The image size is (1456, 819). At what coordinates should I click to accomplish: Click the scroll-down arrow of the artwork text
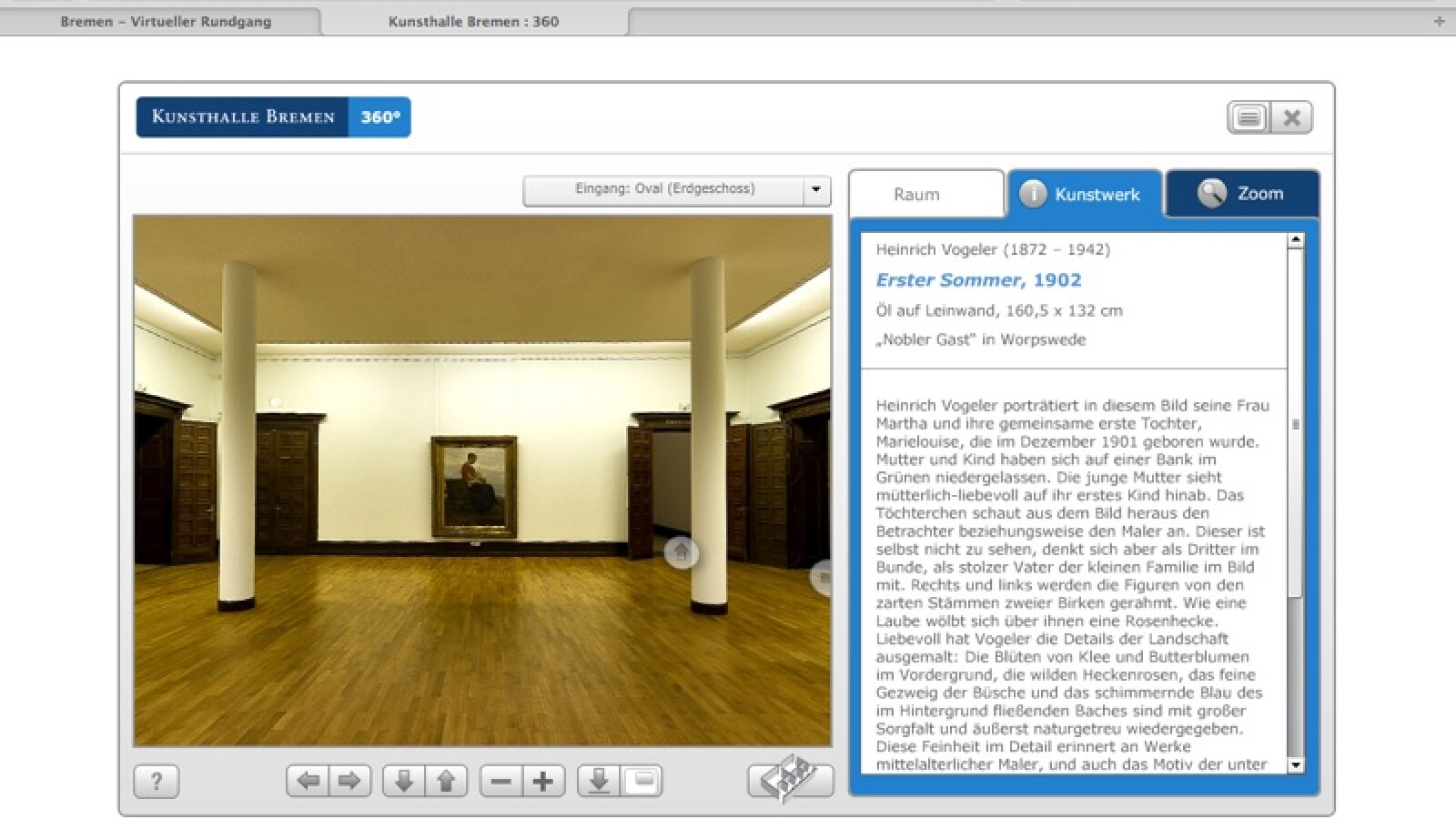point(1295,765)
